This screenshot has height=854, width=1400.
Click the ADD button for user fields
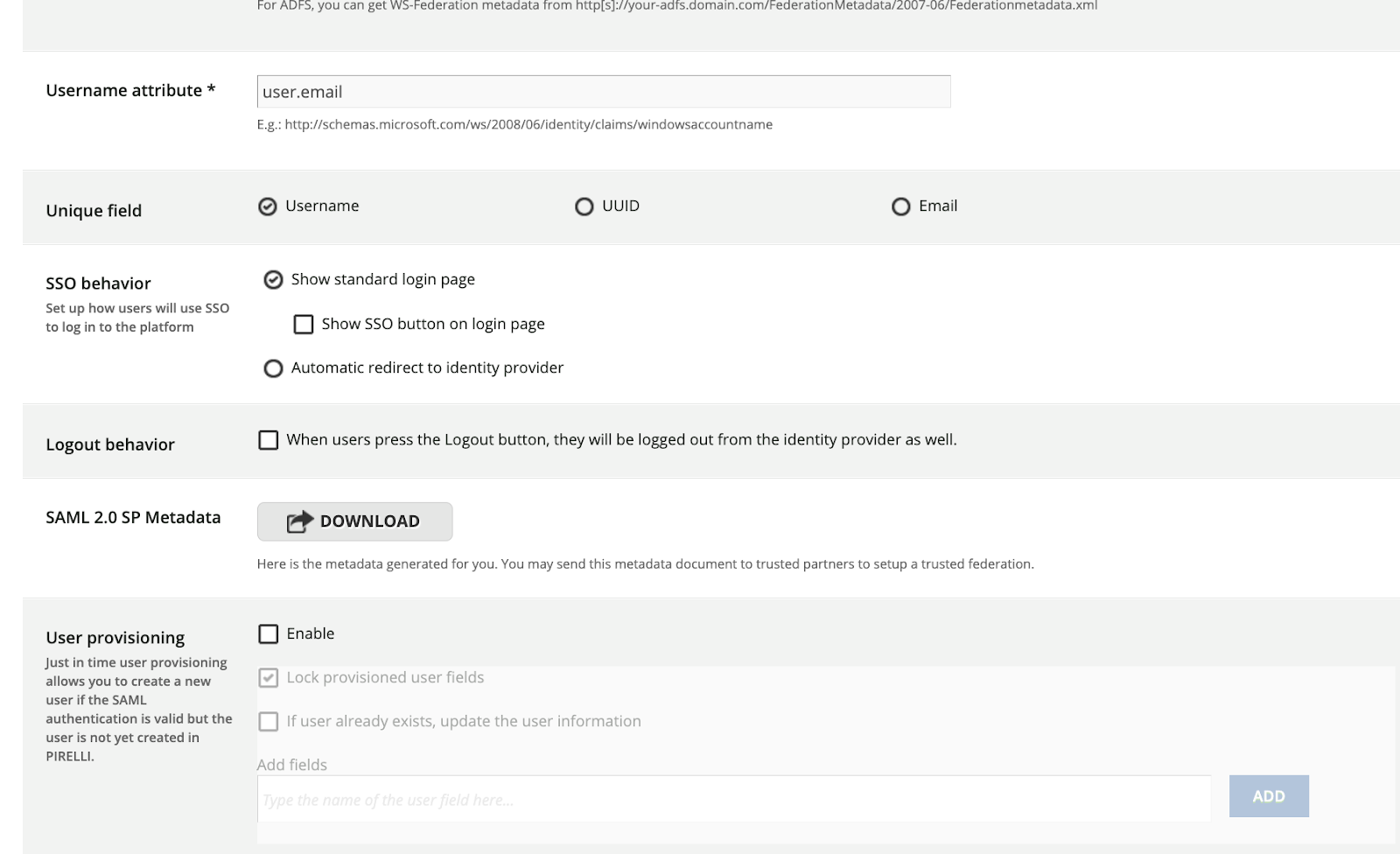(1269, 796)
